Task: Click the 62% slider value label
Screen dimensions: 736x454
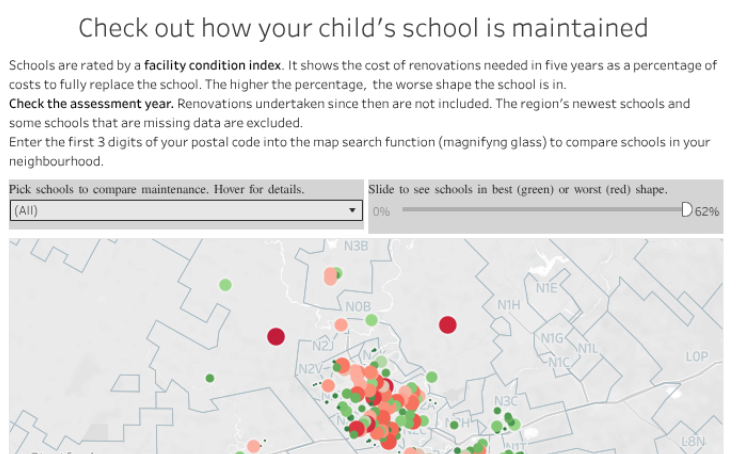Action: [707, 211]
